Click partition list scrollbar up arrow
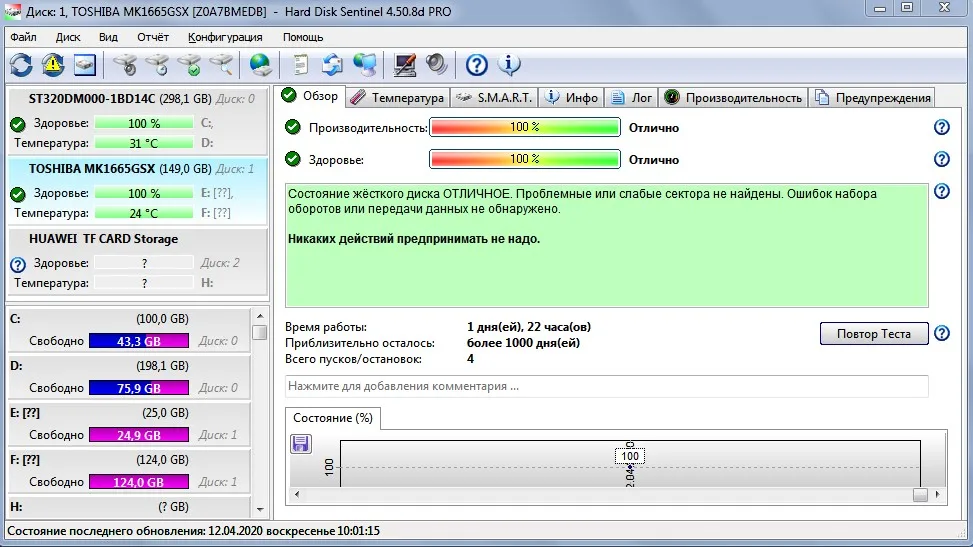973x547 pixels. [x=260, y=316]
